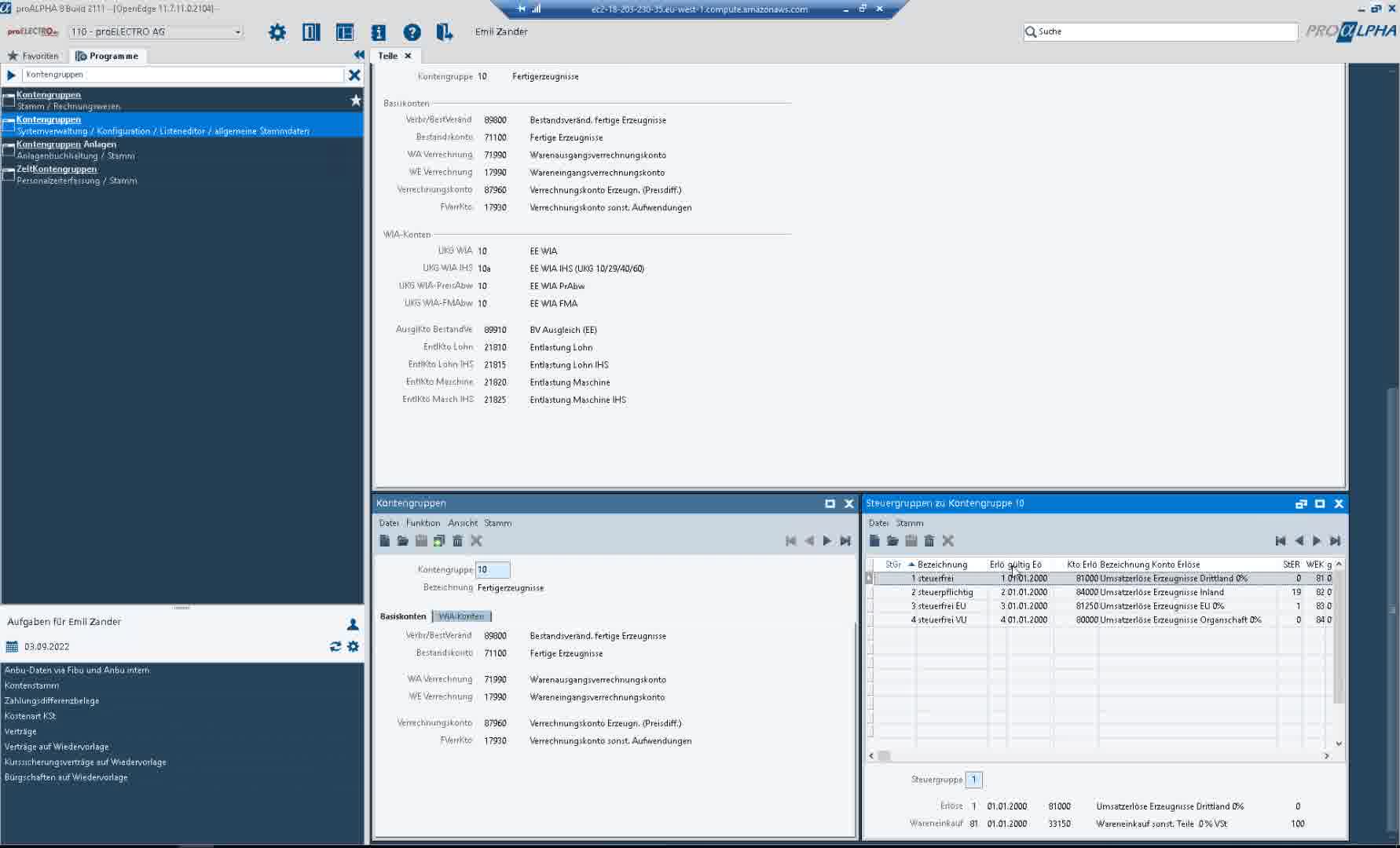
Task: Select the steuerpflichtig row
Action: 1104,592
